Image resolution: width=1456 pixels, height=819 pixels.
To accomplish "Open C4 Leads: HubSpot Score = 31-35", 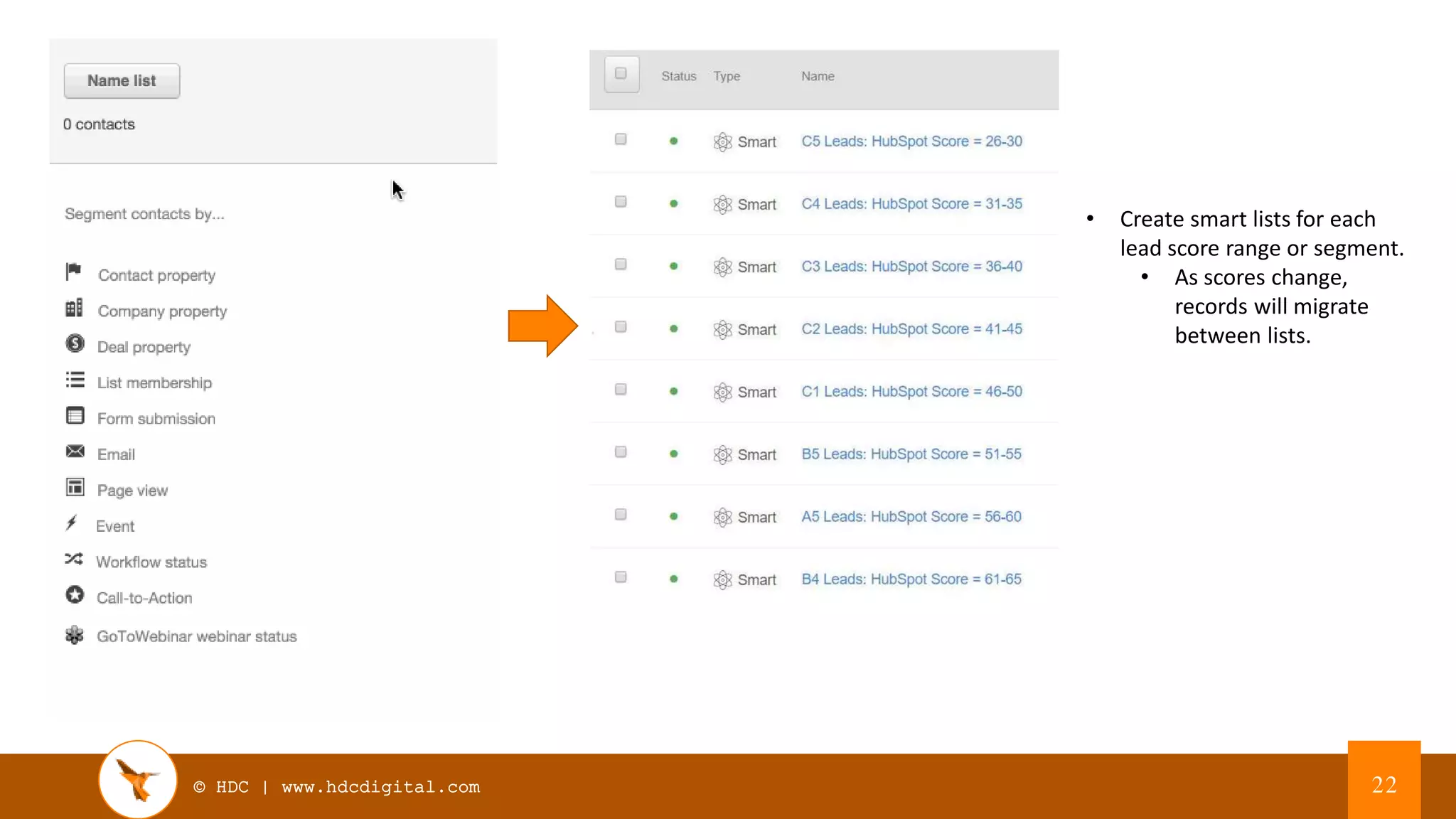I will click(911, 203).
